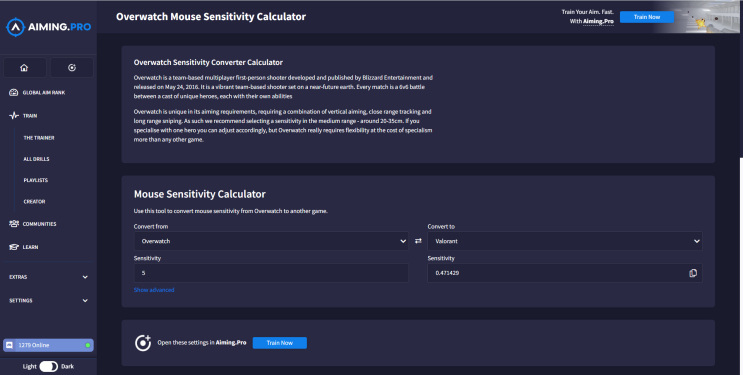This screenshot has height=375, width=743.
Task: Follow the Aiming.Pro link in top banner
Action: coord(598,21)
